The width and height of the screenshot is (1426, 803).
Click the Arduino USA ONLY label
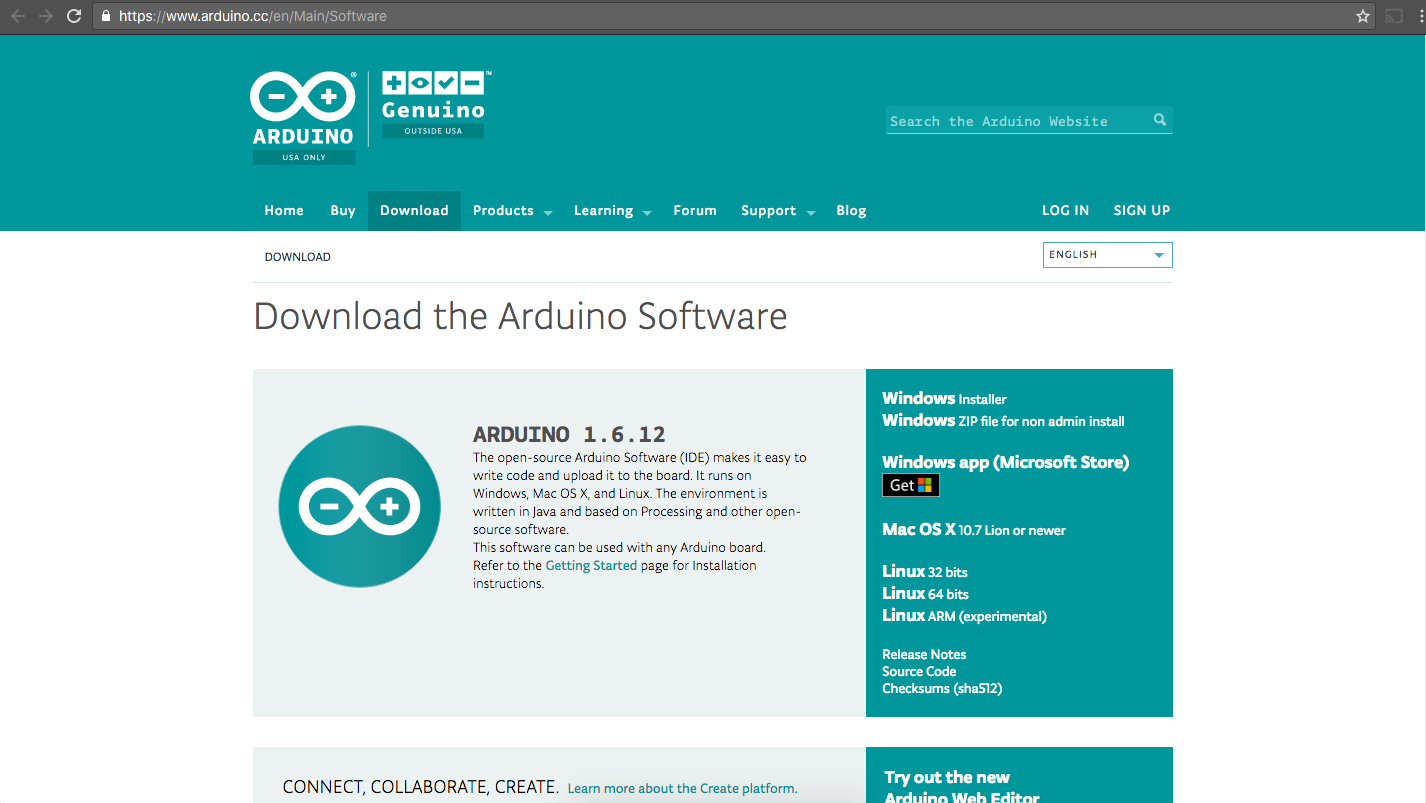(303, 157)
